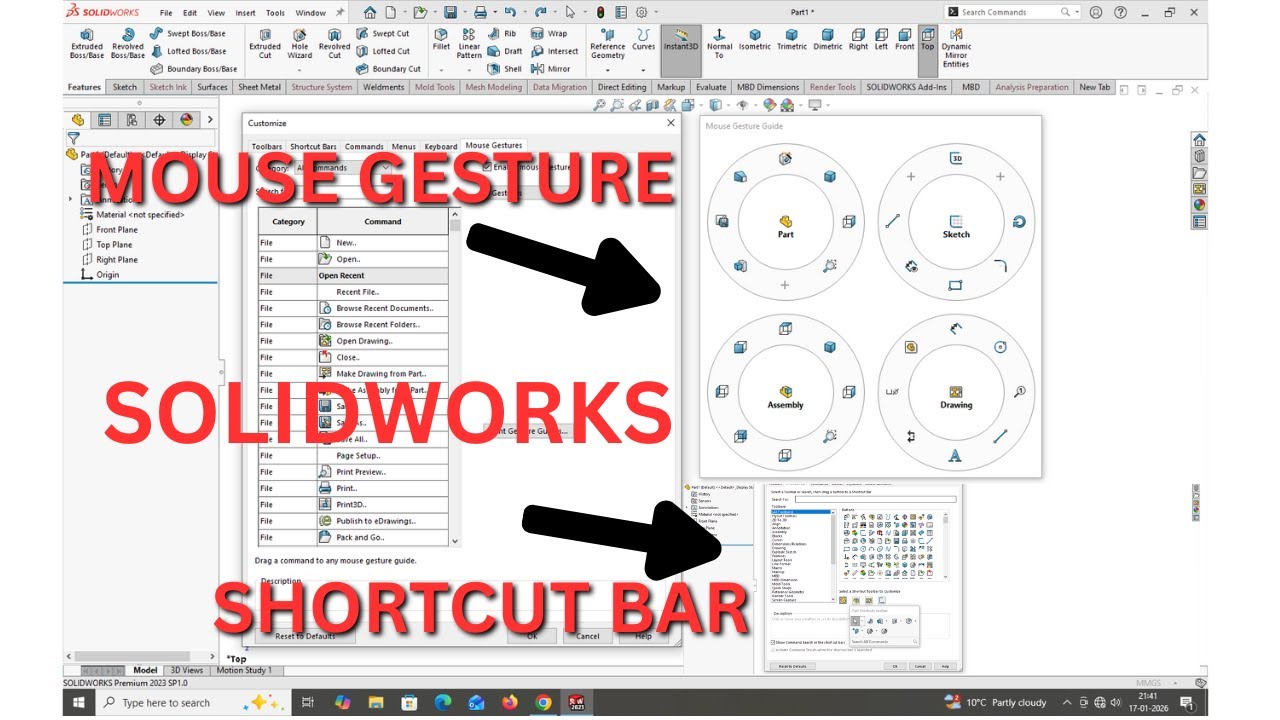This screenshot has height=720, width=1280.
Task: Select the Wrap tool
Action: pos(549,33)
